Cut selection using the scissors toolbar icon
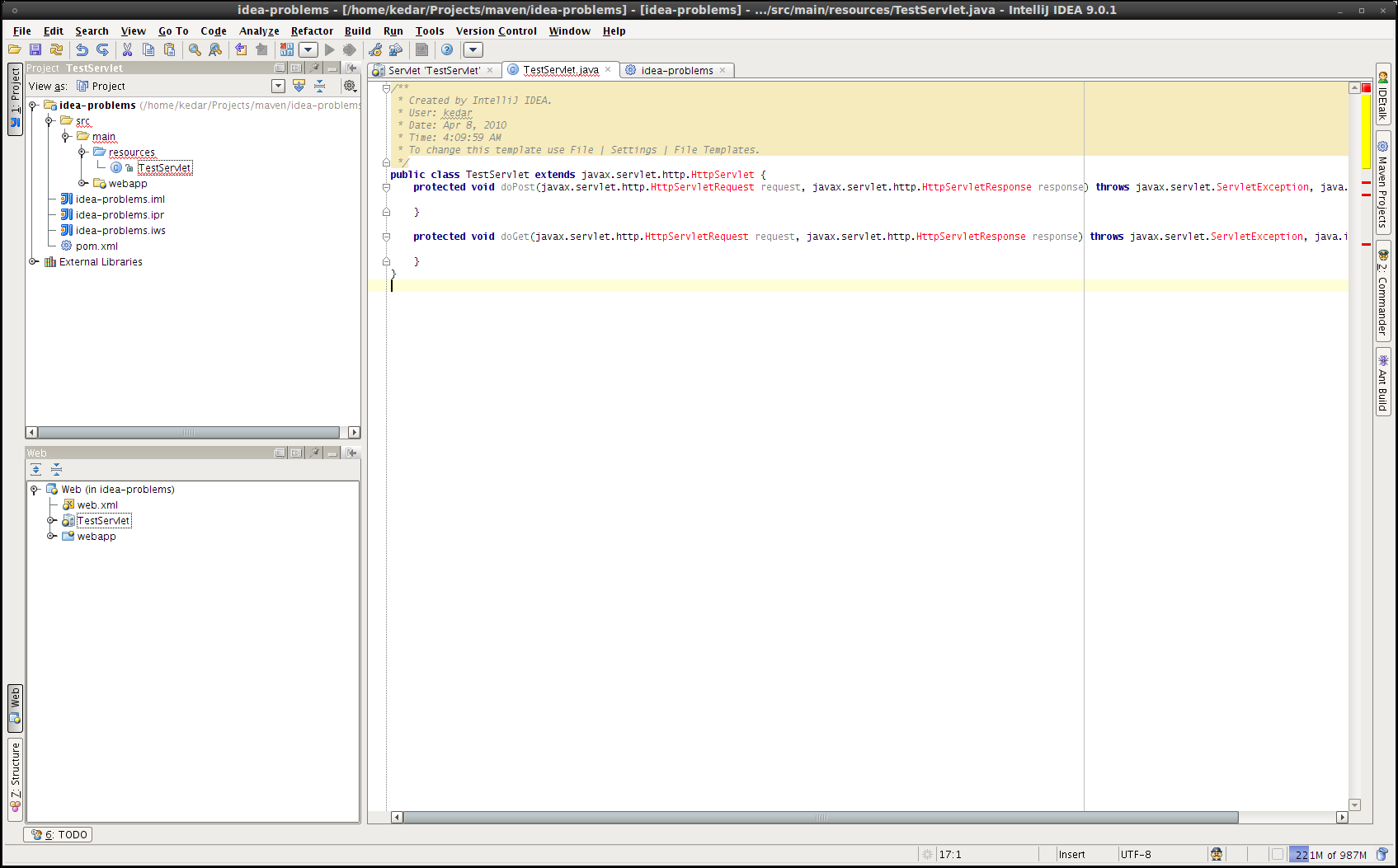1398x868 pixels. [127, 49]
